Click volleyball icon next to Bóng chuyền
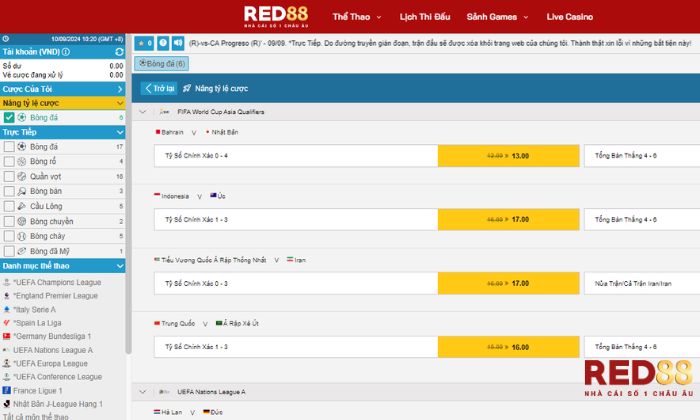 coord(21,221)
